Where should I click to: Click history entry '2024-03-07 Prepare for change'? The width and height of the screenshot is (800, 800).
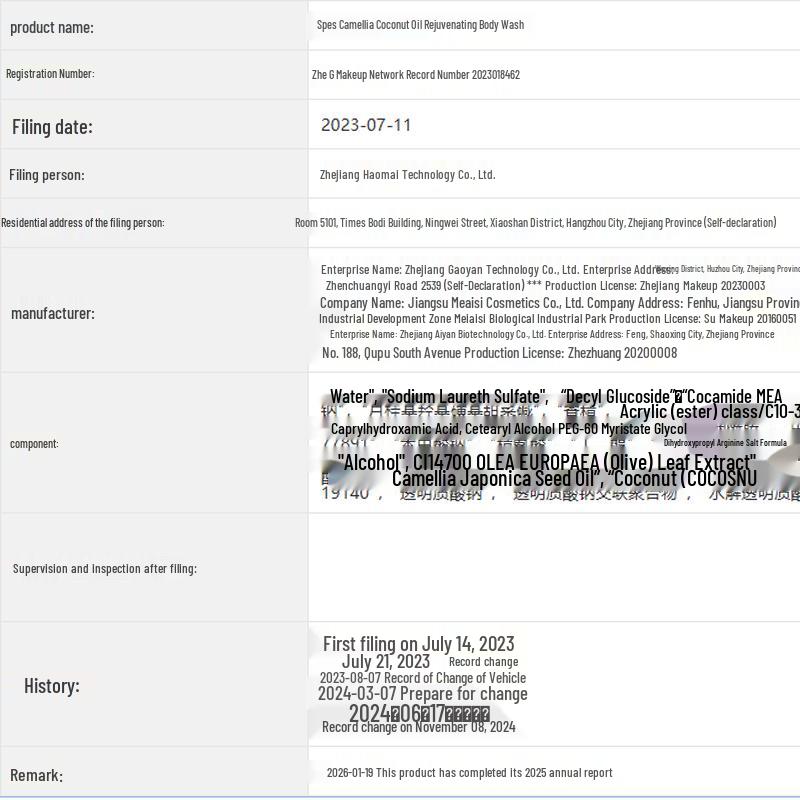click(x=422, y=694)
